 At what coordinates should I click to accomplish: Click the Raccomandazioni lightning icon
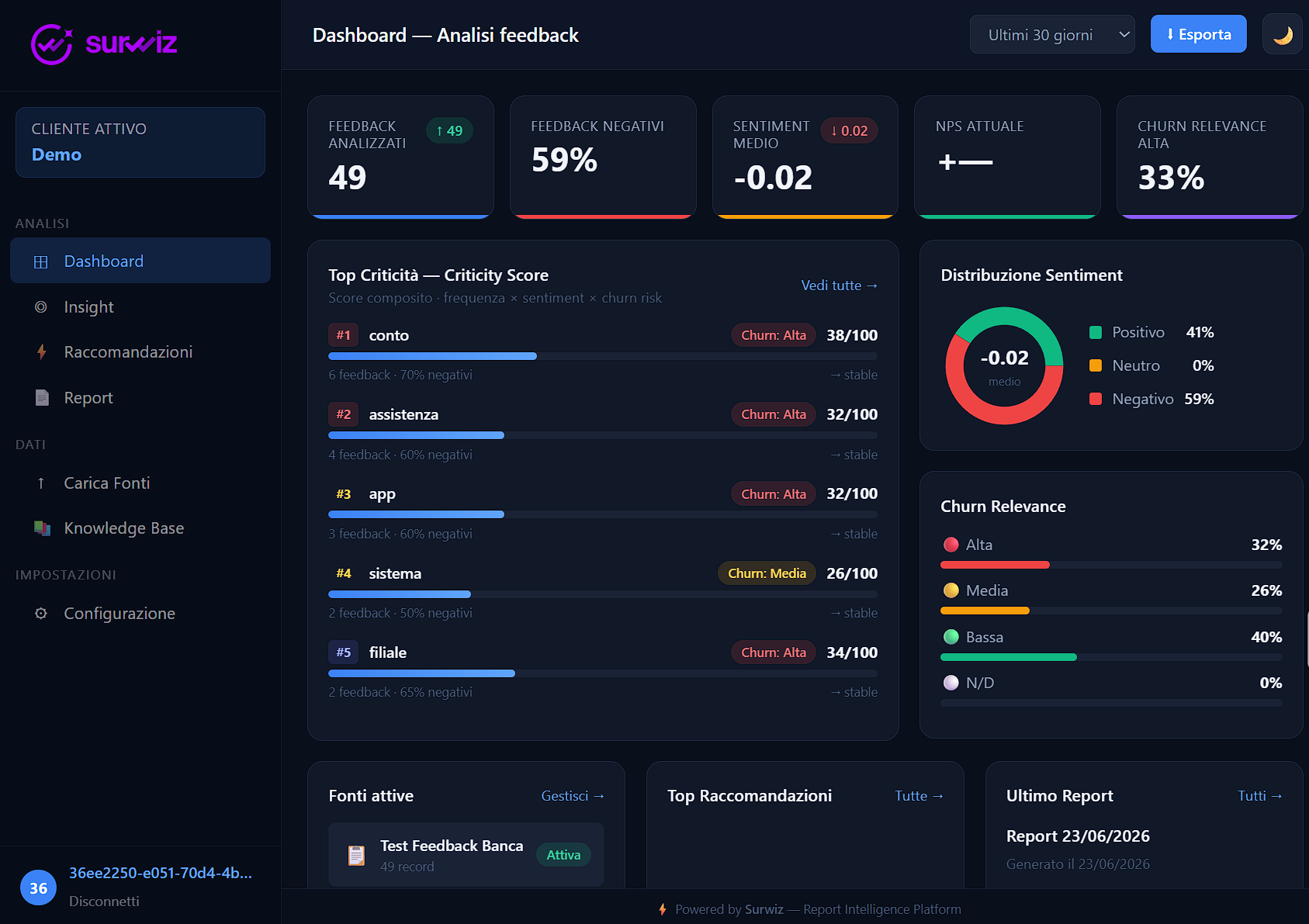(41, 352)
